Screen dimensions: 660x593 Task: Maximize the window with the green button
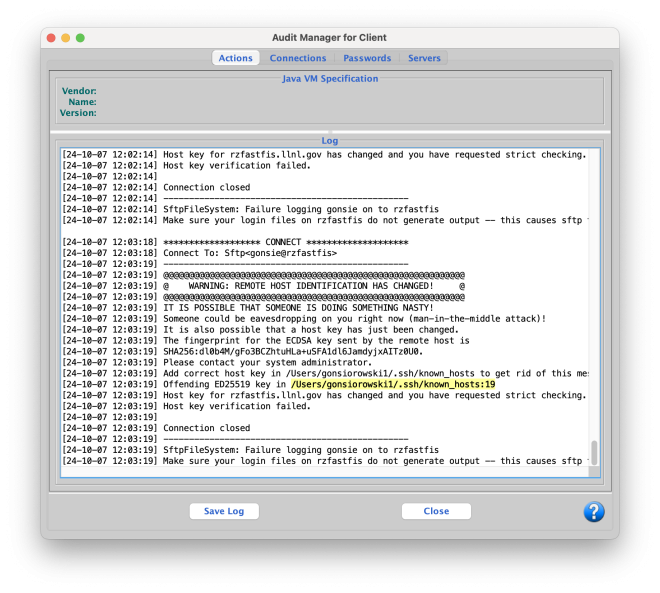80,37
